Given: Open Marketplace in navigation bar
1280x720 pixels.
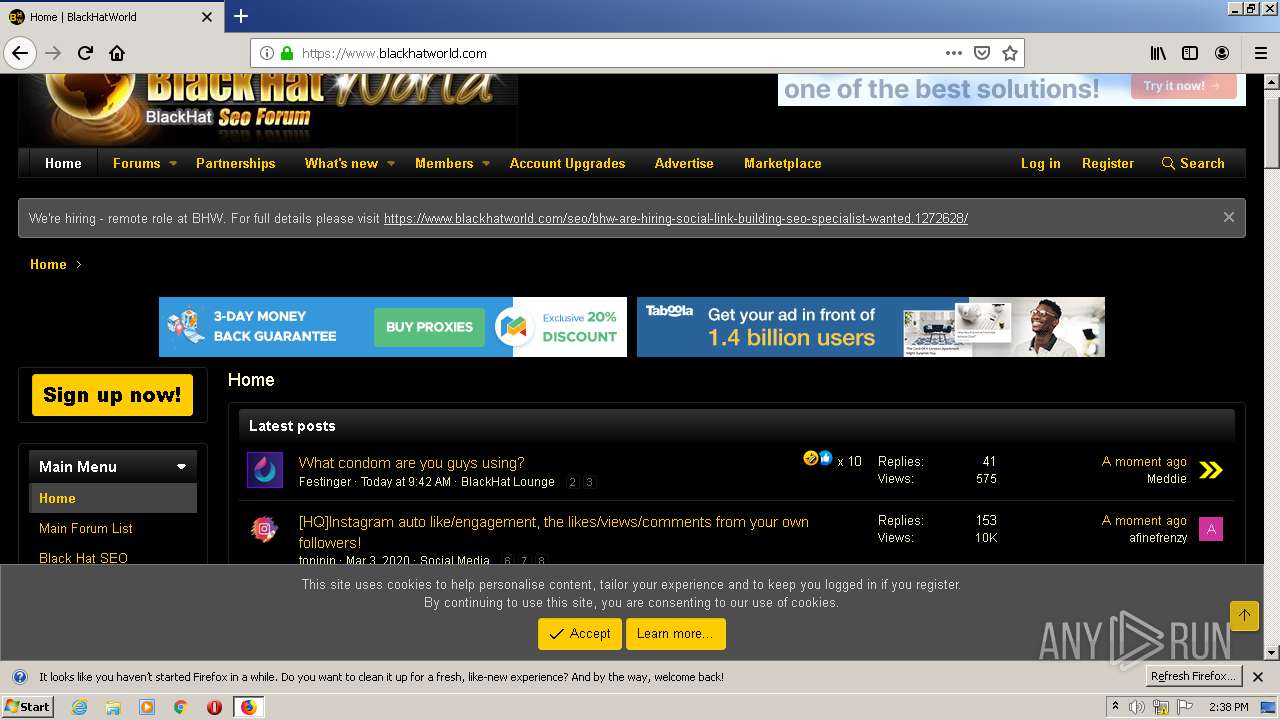Looking at the screenshot, I should [783, 163].
